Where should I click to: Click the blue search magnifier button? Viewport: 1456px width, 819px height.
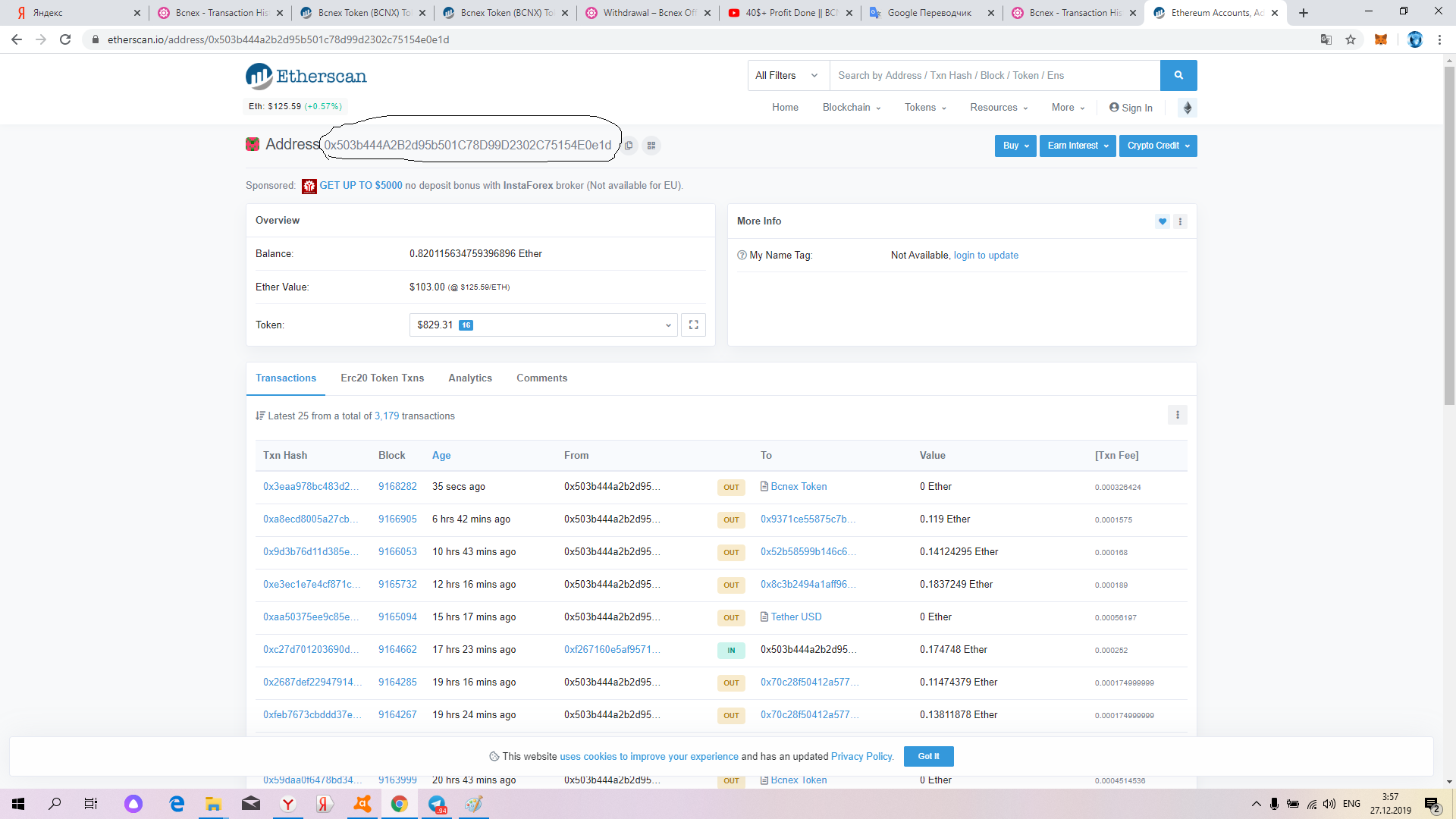coord(1178,75)
